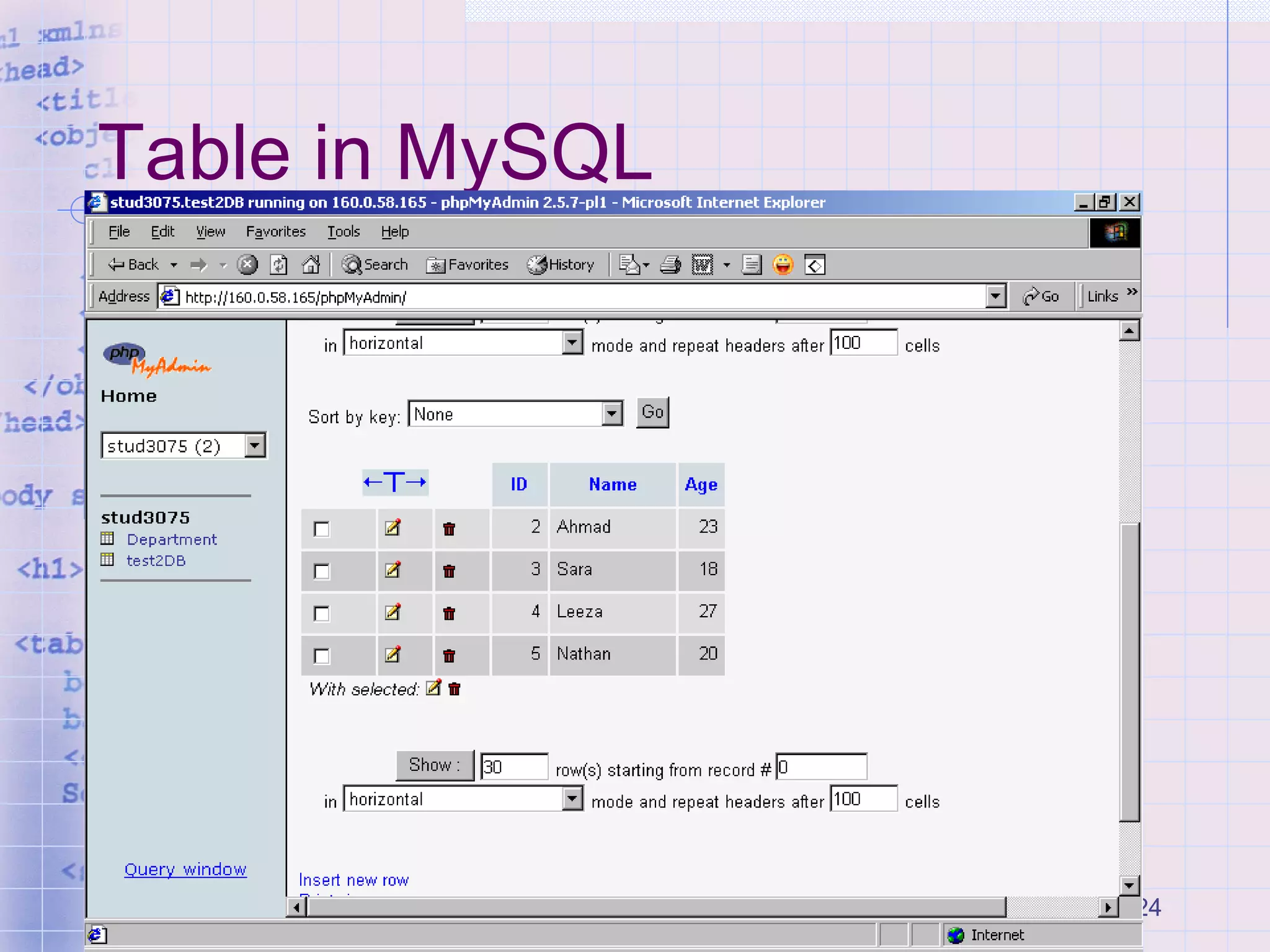This screenshot has width=1270, height=952.
Task: Open the test2DB table link
Action: pyautogui.click(x=156, y=561)
